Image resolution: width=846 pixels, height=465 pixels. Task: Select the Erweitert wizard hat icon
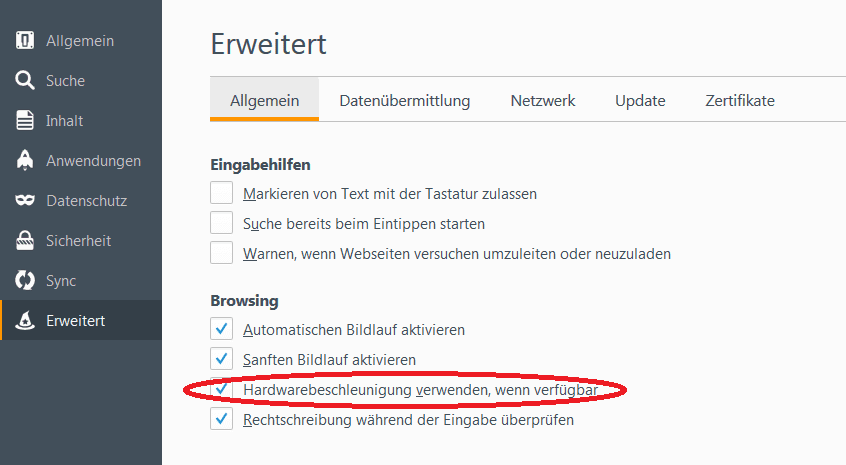25,320
